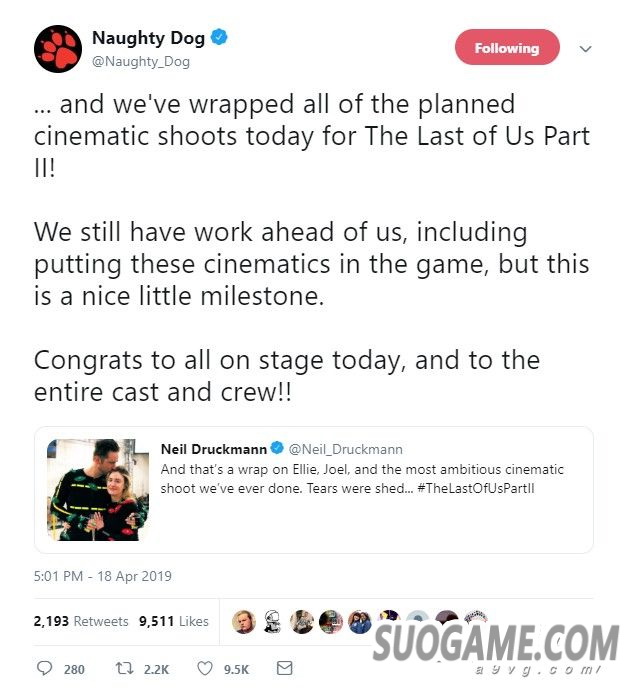628x688 pixels.
Task: Like the tweet with the heart icon
Action: tap(205, 668)
